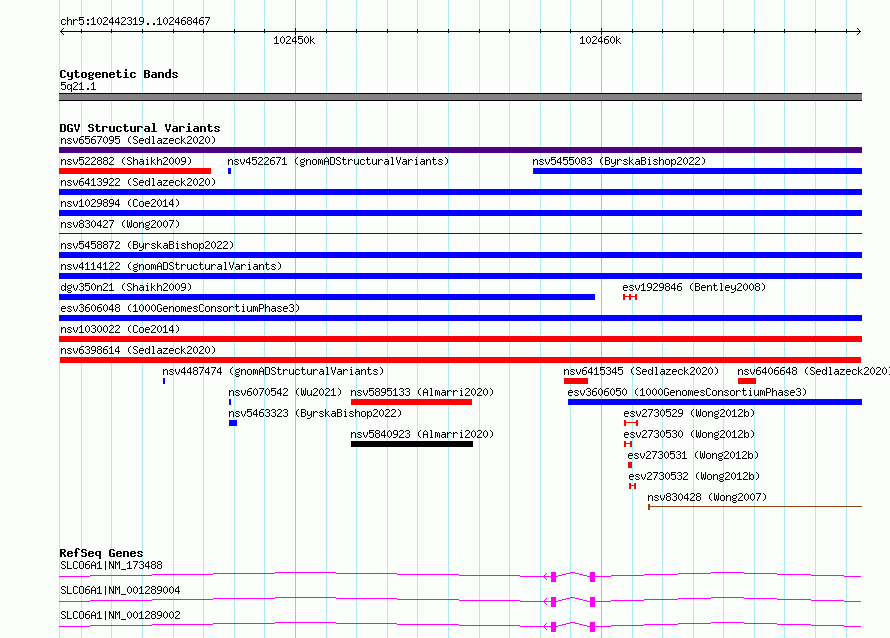Click the small nsv4522671 gnomAD variant marker
890x638 pixels.
tap(229, 171)
